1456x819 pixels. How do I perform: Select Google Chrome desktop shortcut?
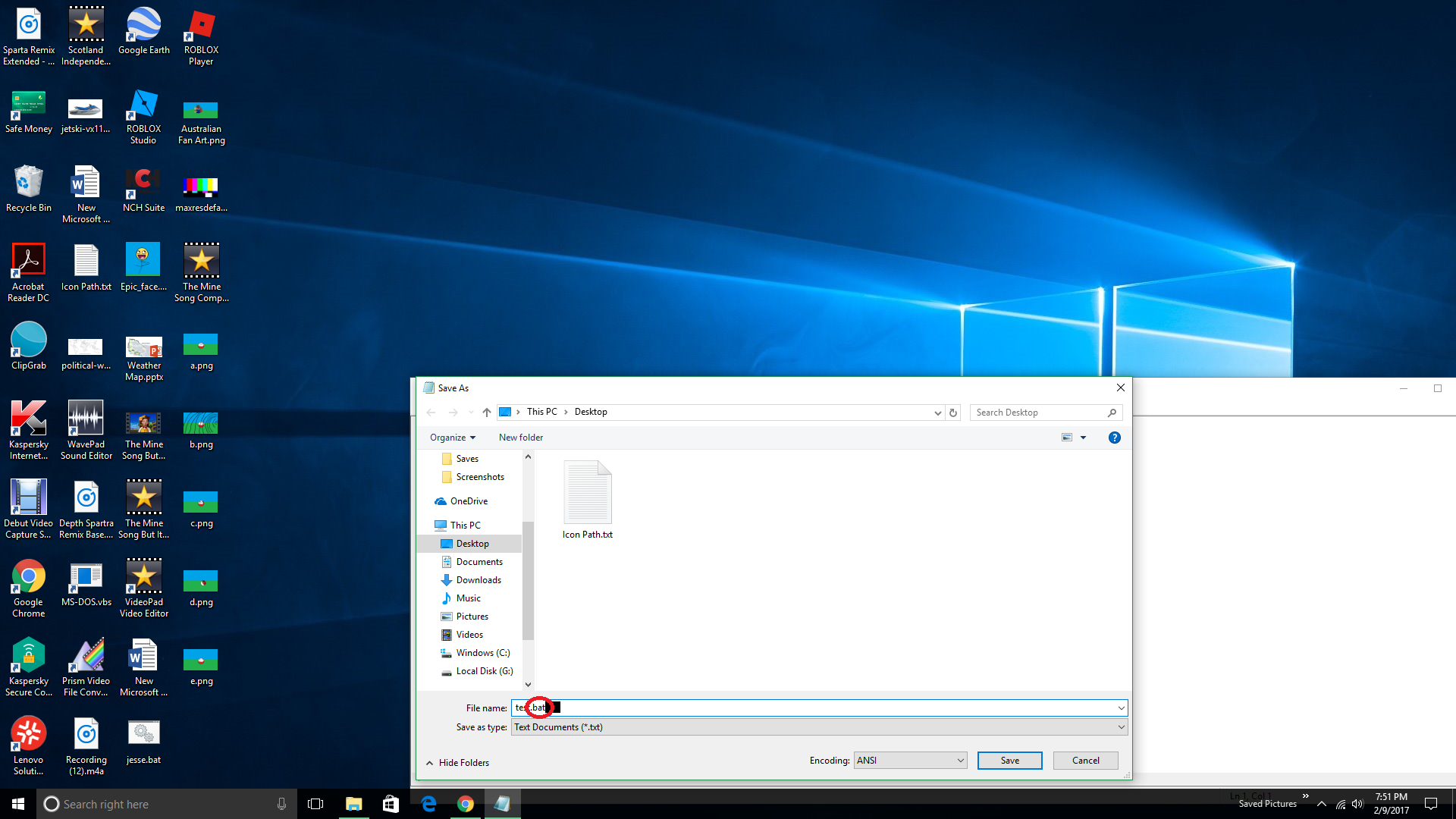pos(29,588)
